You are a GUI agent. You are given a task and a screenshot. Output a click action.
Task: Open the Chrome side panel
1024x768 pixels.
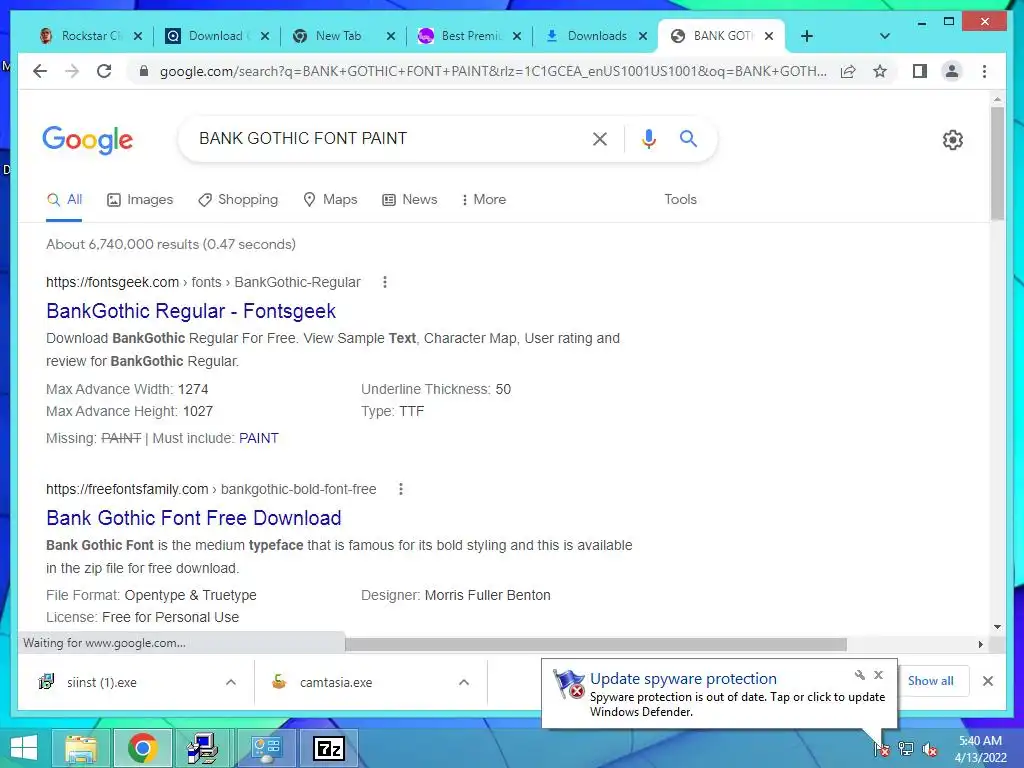pyautogui.click(x=920, y=71)
